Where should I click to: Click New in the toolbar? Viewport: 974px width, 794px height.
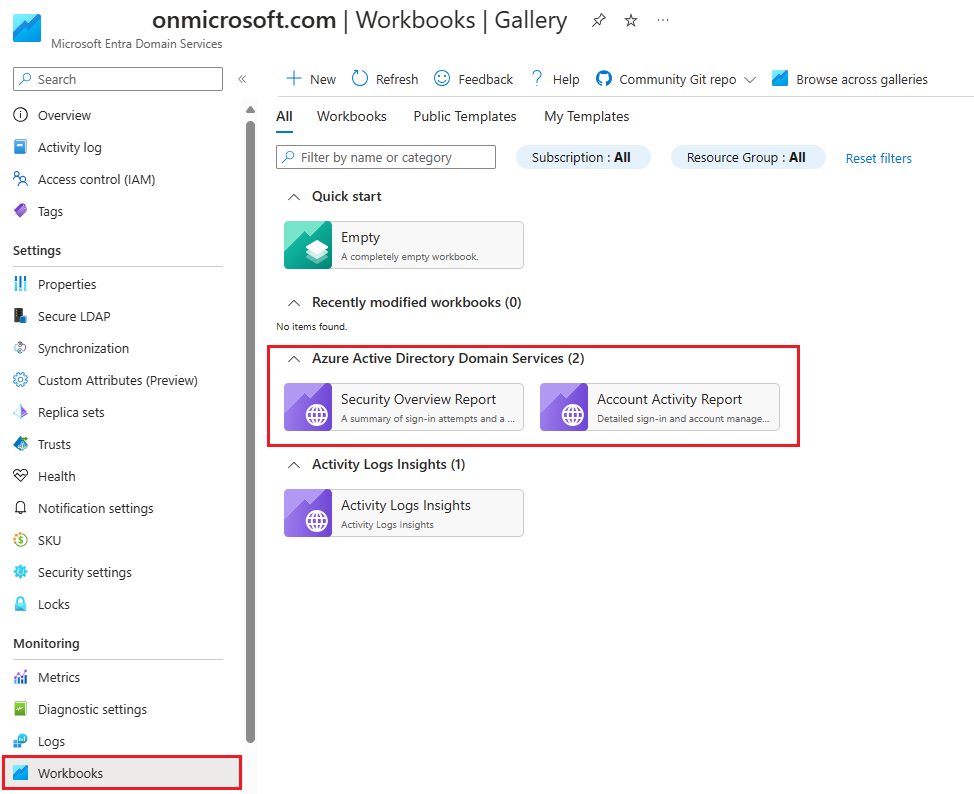coord(311,79)
